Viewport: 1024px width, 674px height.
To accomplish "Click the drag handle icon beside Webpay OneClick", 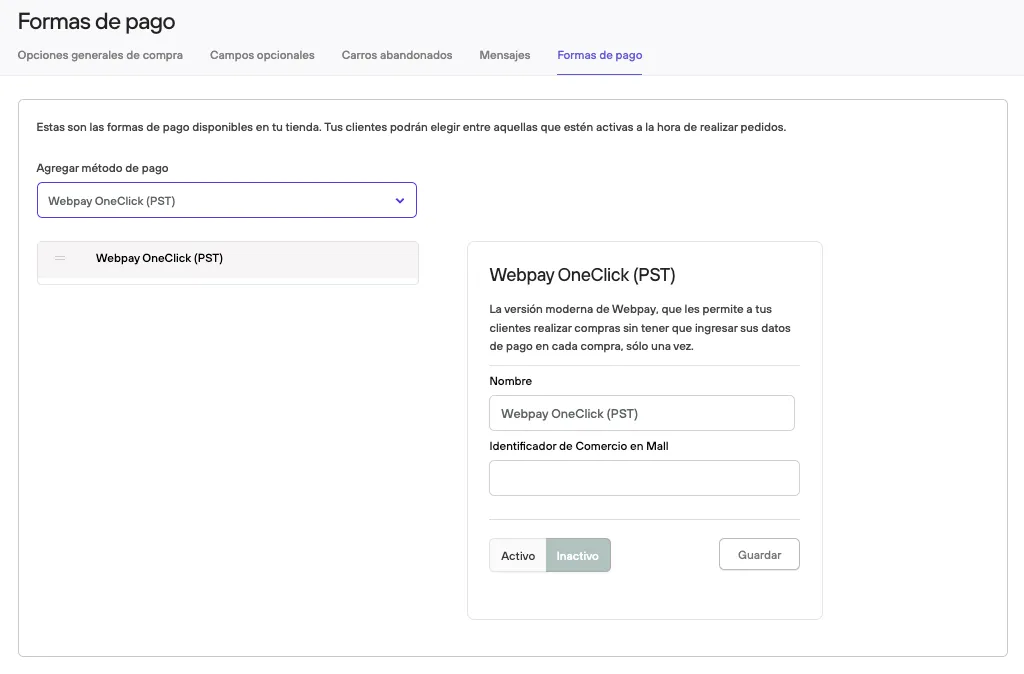I will [60, 258].
